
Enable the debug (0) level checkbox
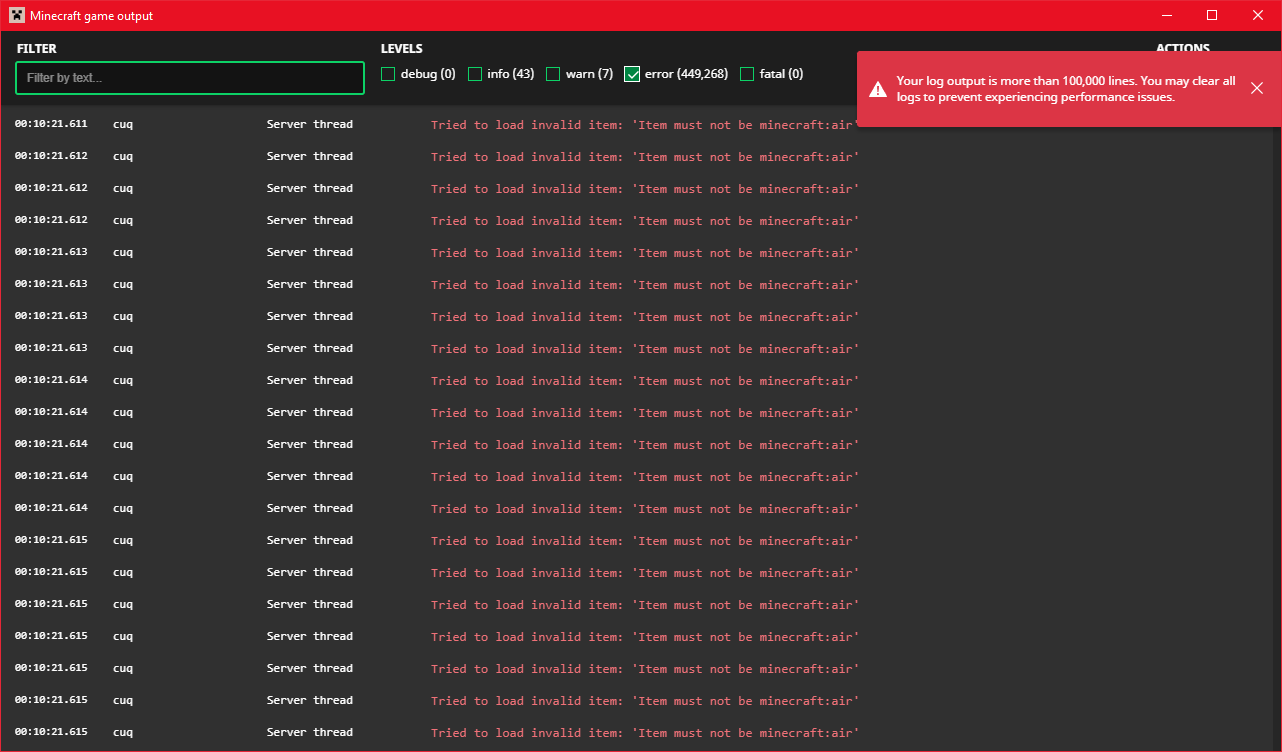[388, 74]
